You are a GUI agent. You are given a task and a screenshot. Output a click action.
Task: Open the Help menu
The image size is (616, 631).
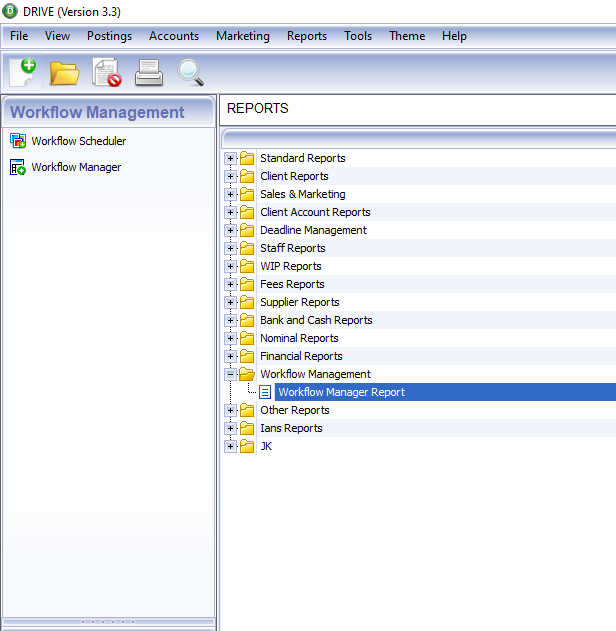click(454, 36)
